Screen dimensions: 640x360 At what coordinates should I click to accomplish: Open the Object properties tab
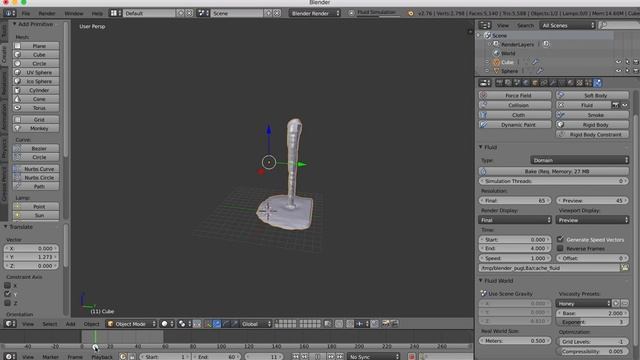535,83
